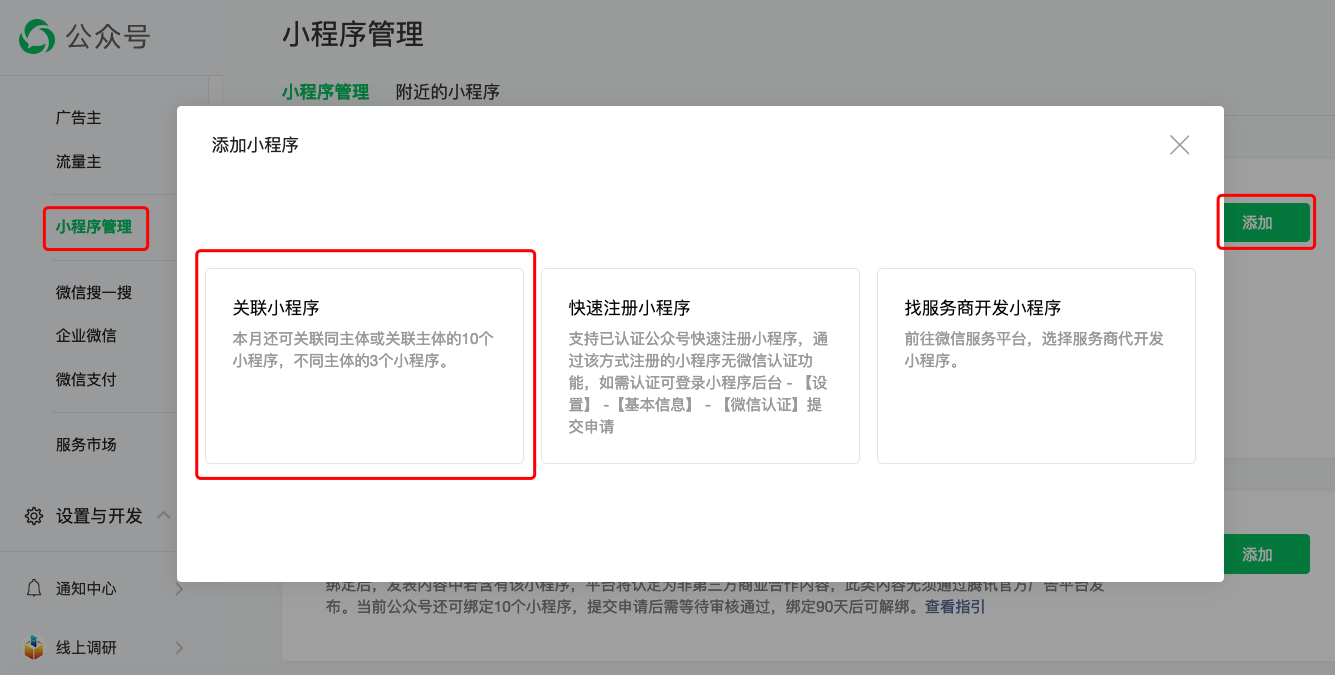Close the 添加小程序 dialog with X
The height and width of the screenshot is (675, 1335).
tap(1180, 145)
